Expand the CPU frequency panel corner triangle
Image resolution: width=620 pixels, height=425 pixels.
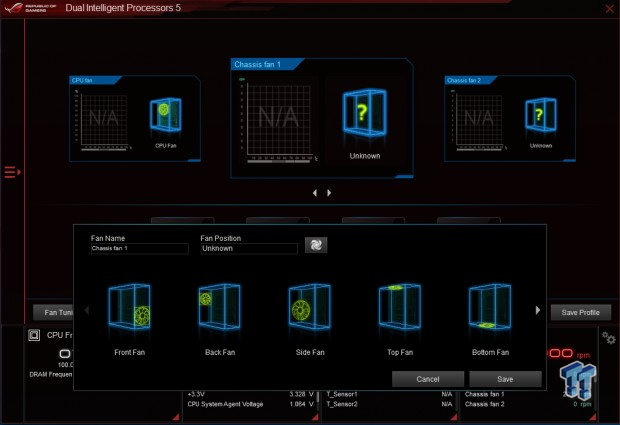click(x=176, y=417)
